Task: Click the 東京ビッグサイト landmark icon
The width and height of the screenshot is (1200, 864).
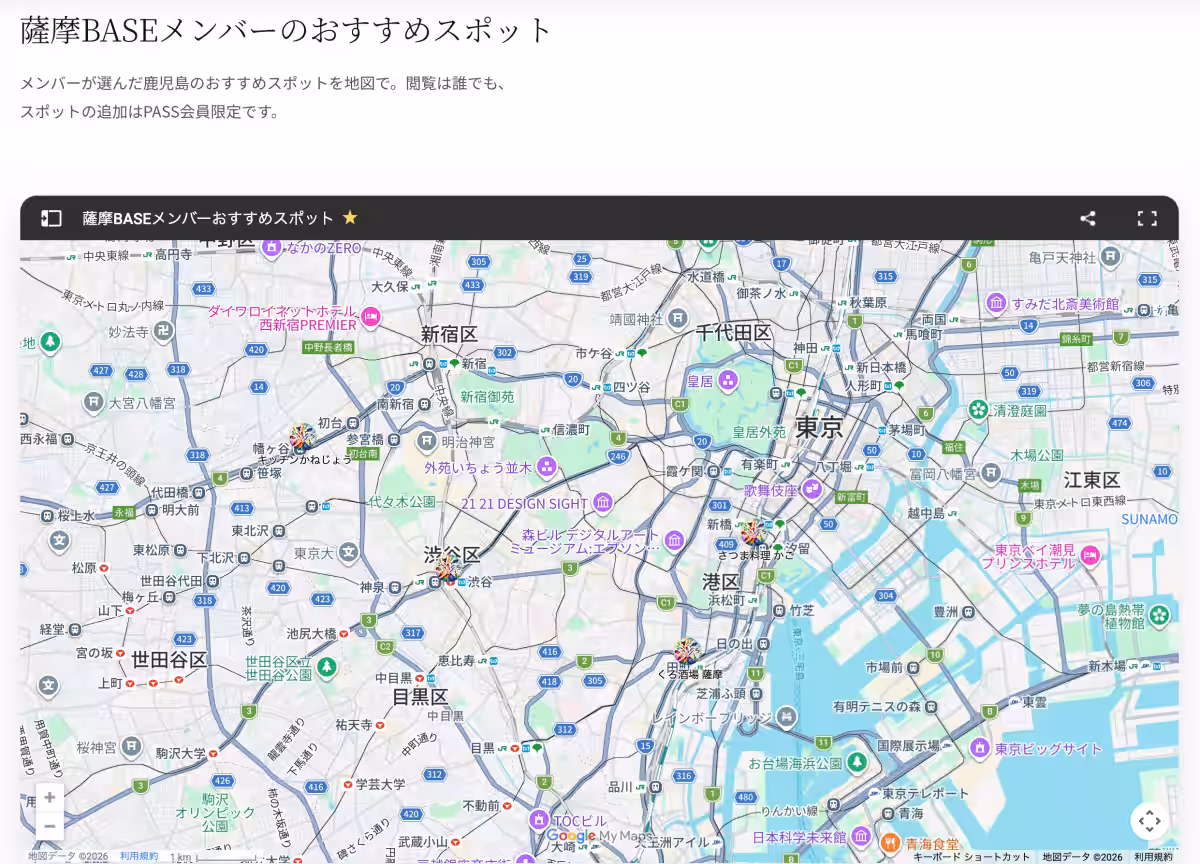Action: (x=979, y=748)
